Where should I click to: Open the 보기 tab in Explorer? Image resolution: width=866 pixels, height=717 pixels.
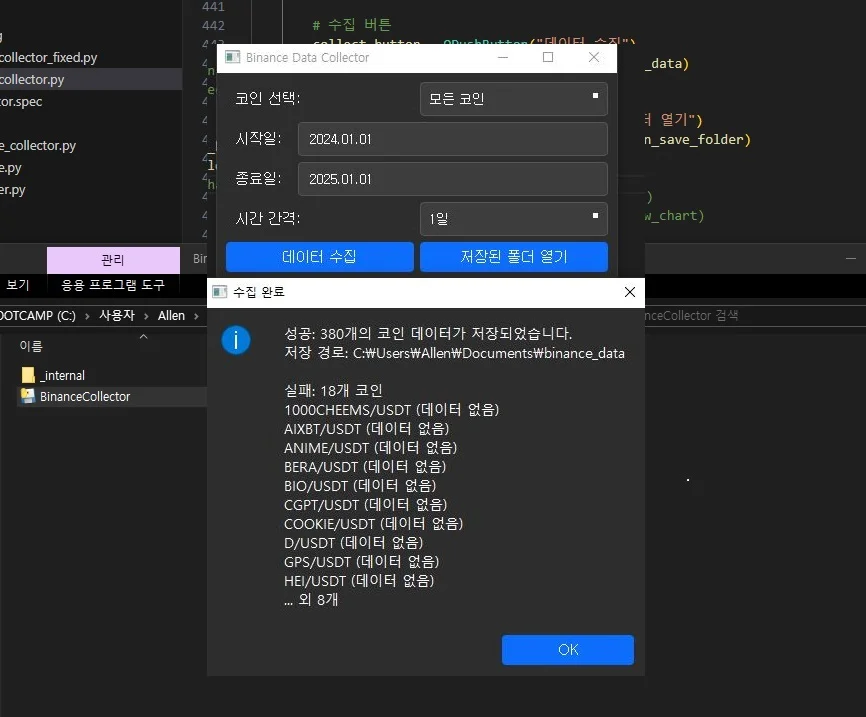click(x=18, y=285)
